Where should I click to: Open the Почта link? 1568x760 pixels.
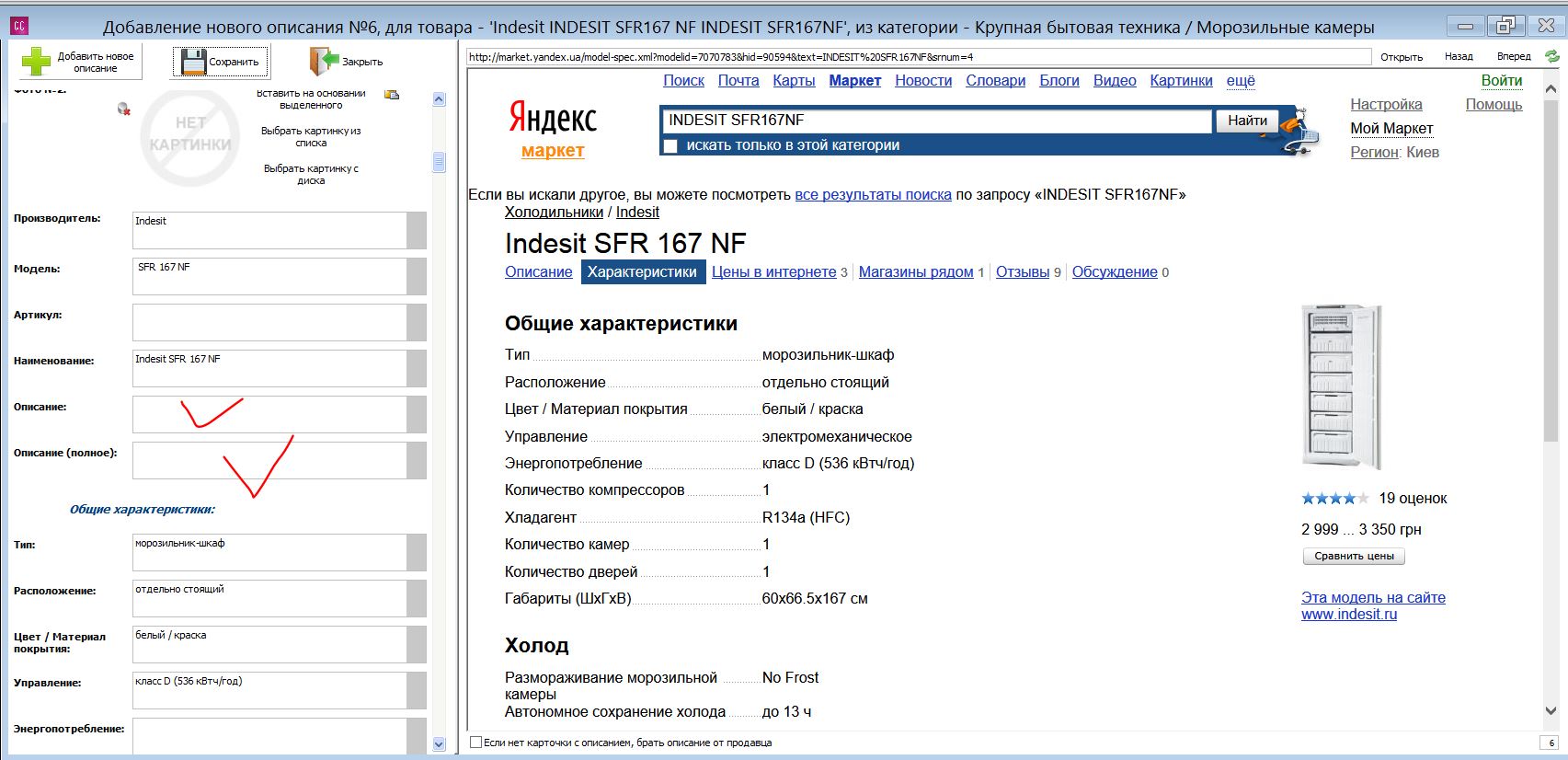(738, 81)
